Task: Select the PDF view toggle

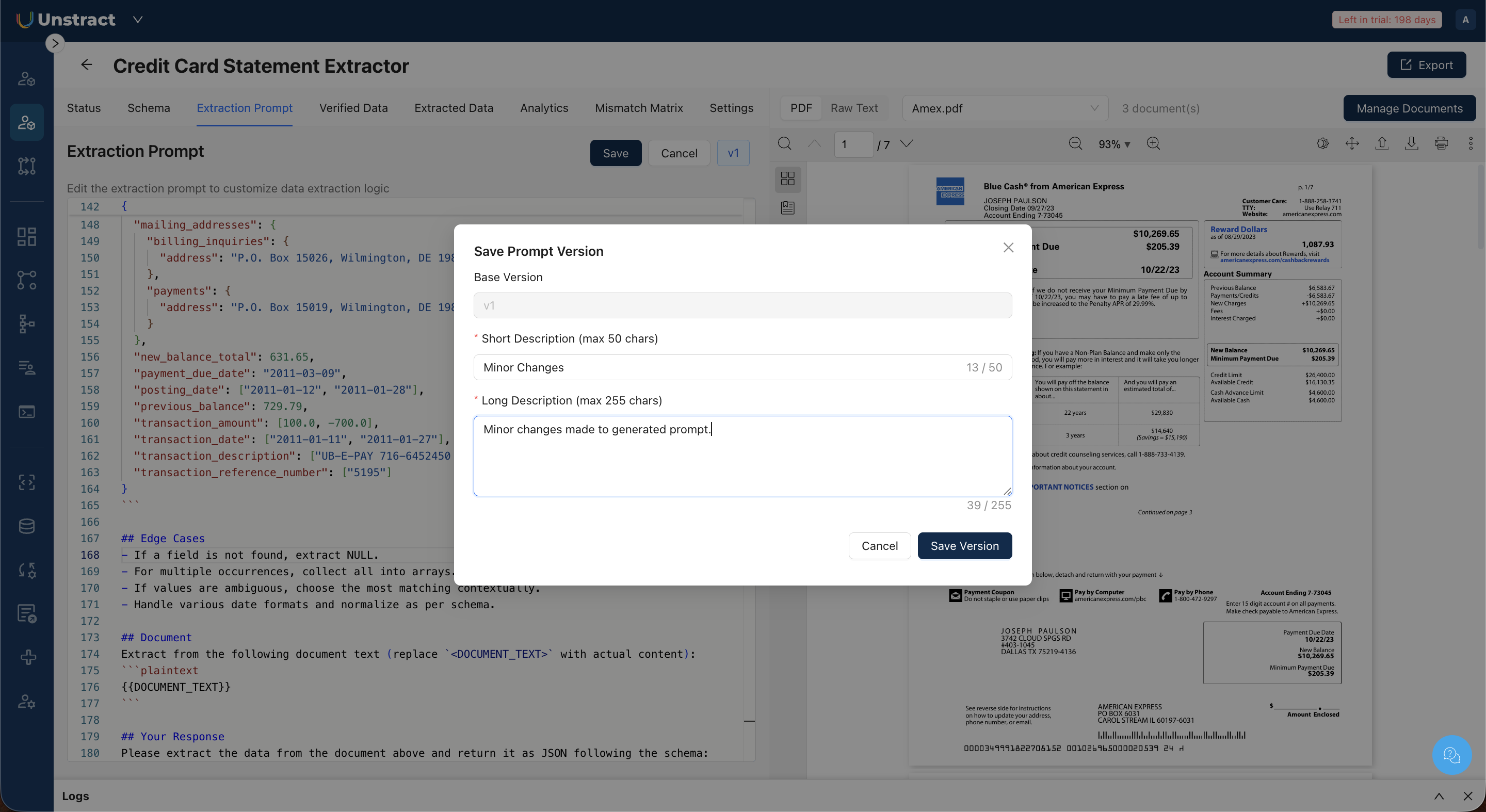Action: pos(801,108)
